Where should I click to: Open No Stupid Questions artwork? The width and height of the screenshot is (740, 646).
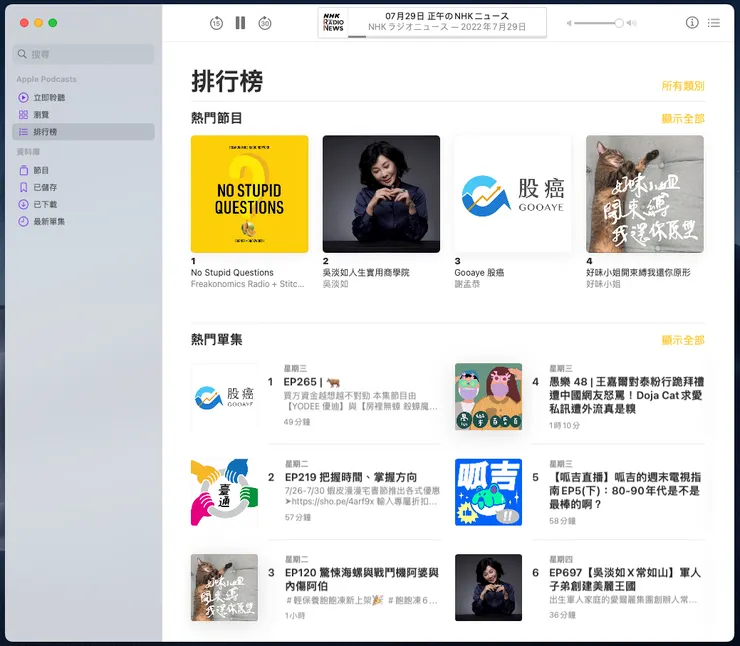(249, 194)
